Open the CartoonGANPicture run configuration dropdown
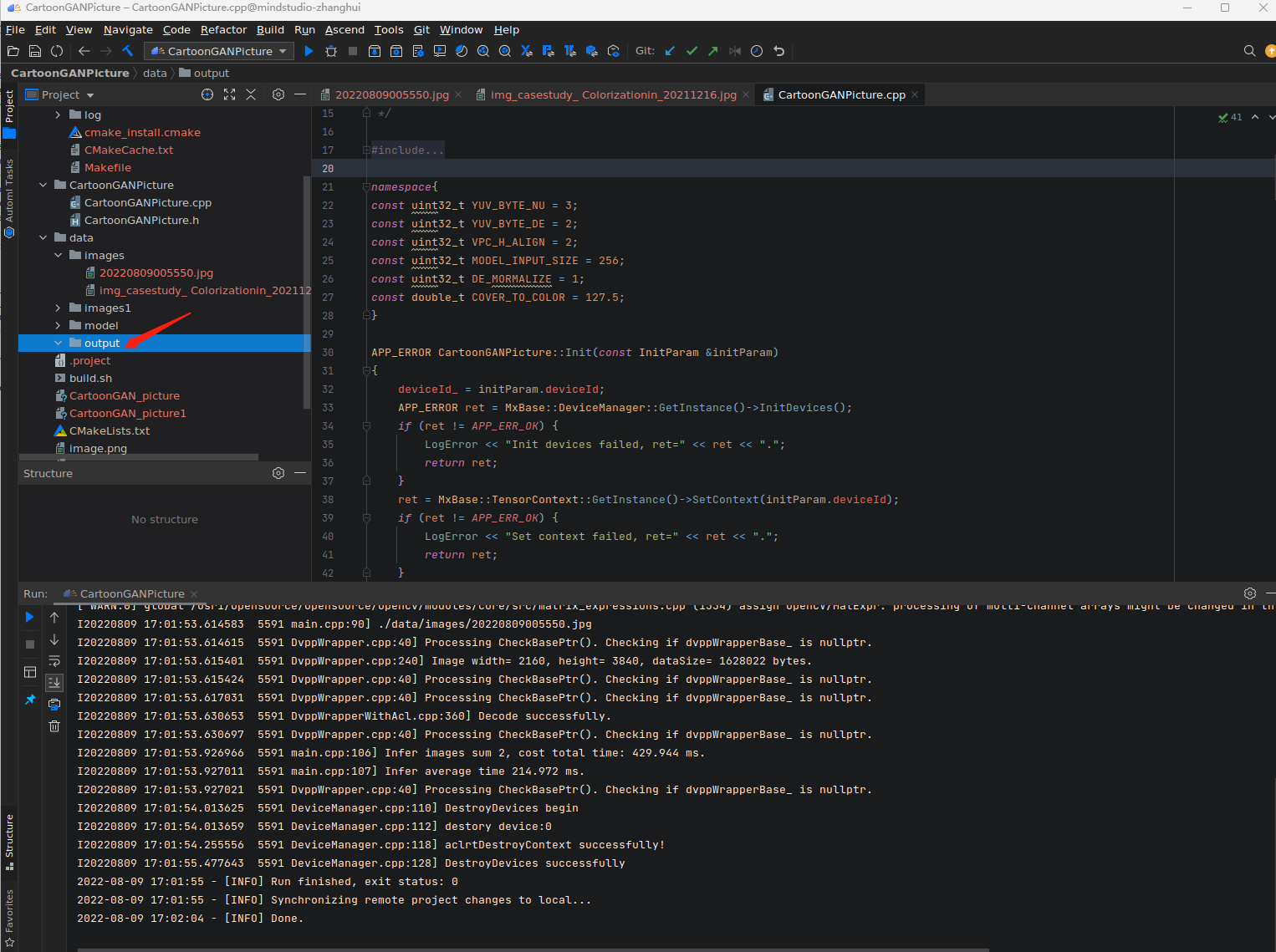The image size is (1276, 952). pos(219,51)
